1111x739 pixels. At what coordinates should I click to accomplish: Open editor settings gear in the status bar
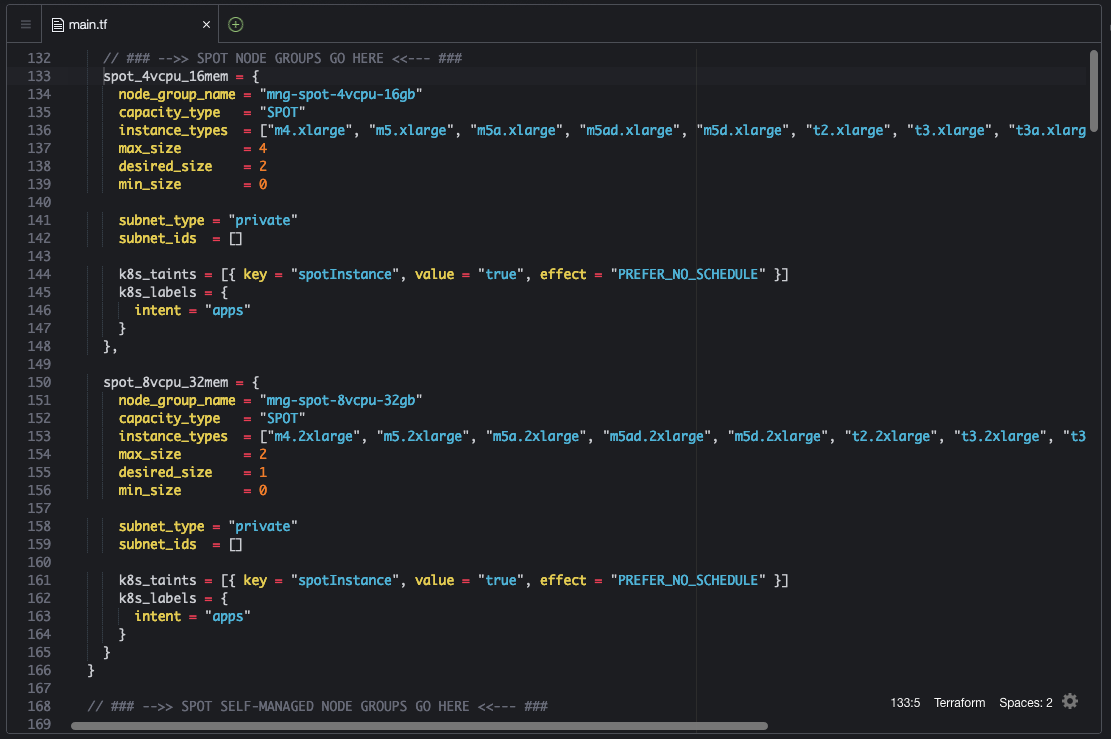click(x=1070, y=701)
